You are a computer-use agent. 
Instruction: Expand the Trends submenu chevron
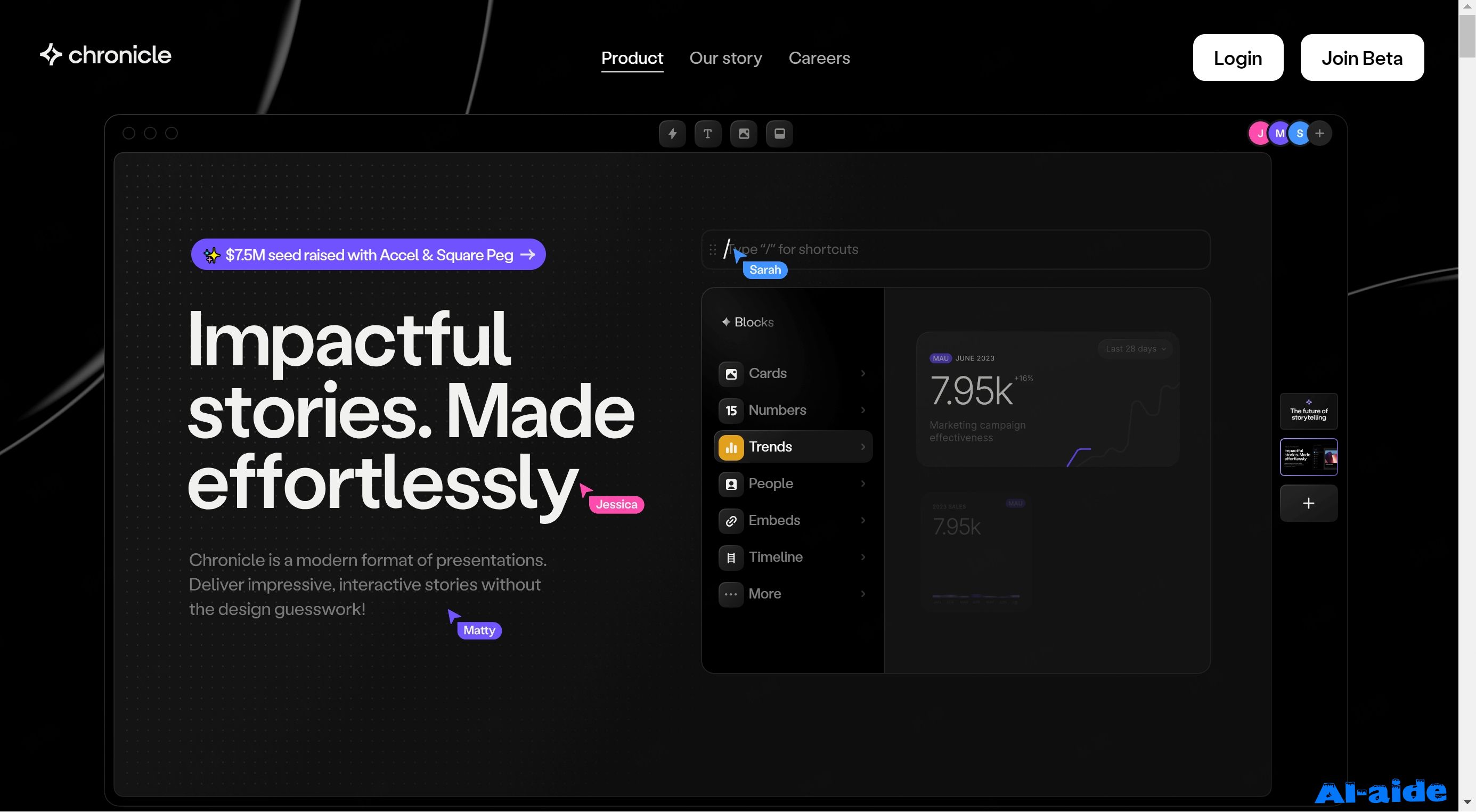(x=863, y=447)
